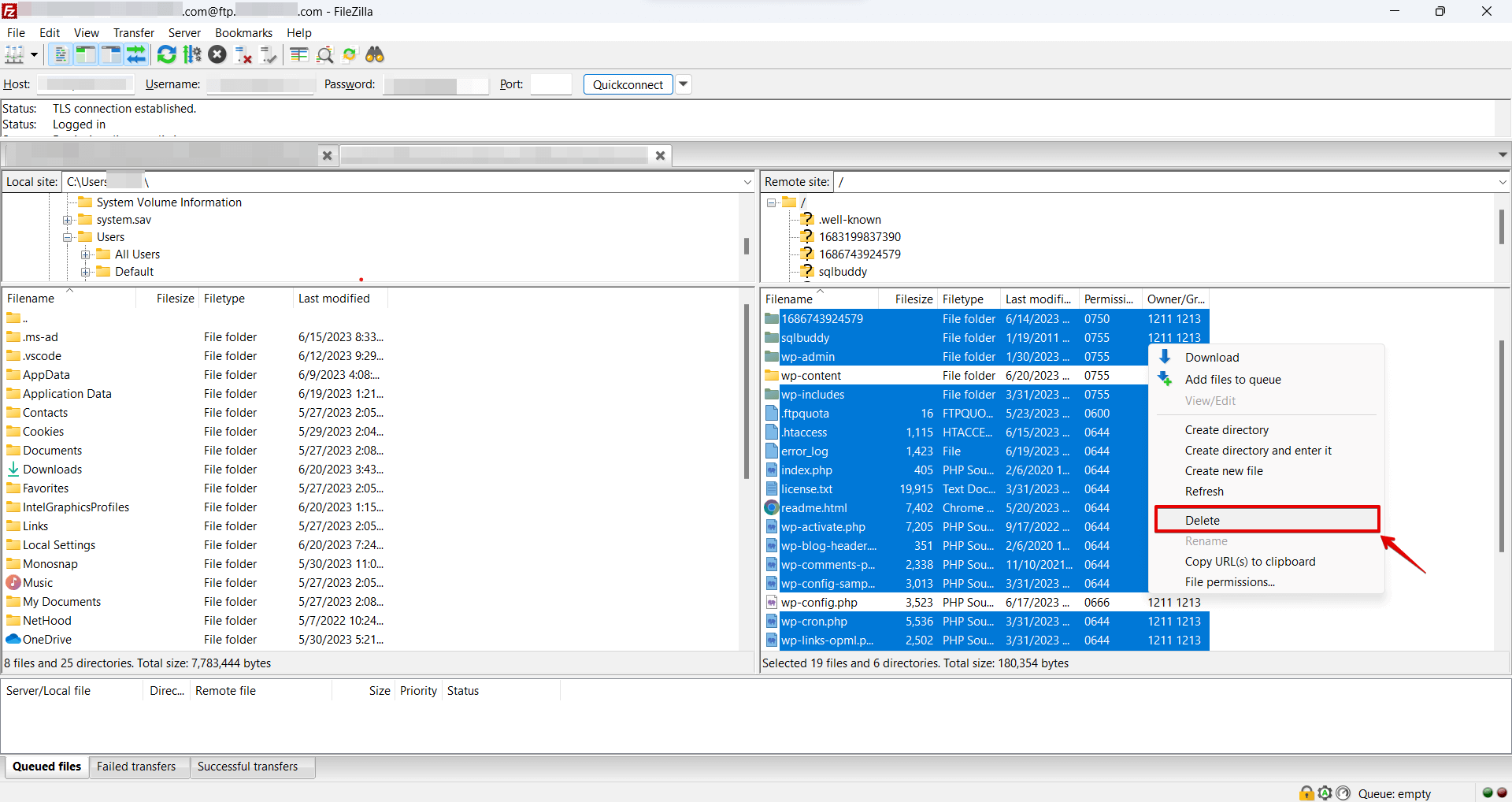Click license.txt text file icon
Viewport: 1512px width, 802px height.
(772, 489)
